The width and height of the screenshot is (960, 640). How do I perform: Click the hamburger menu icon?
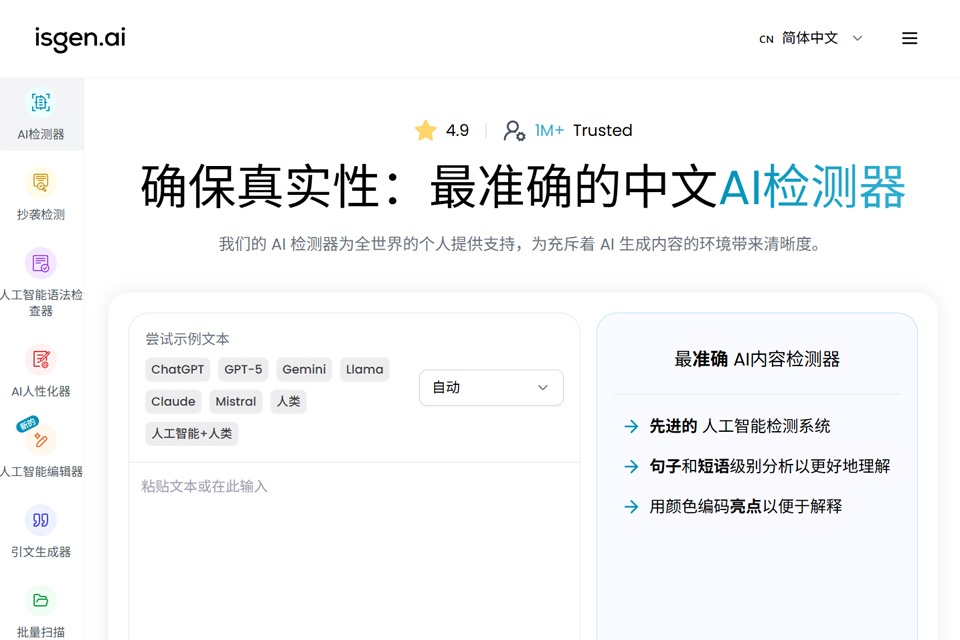(x=909, y=38)
